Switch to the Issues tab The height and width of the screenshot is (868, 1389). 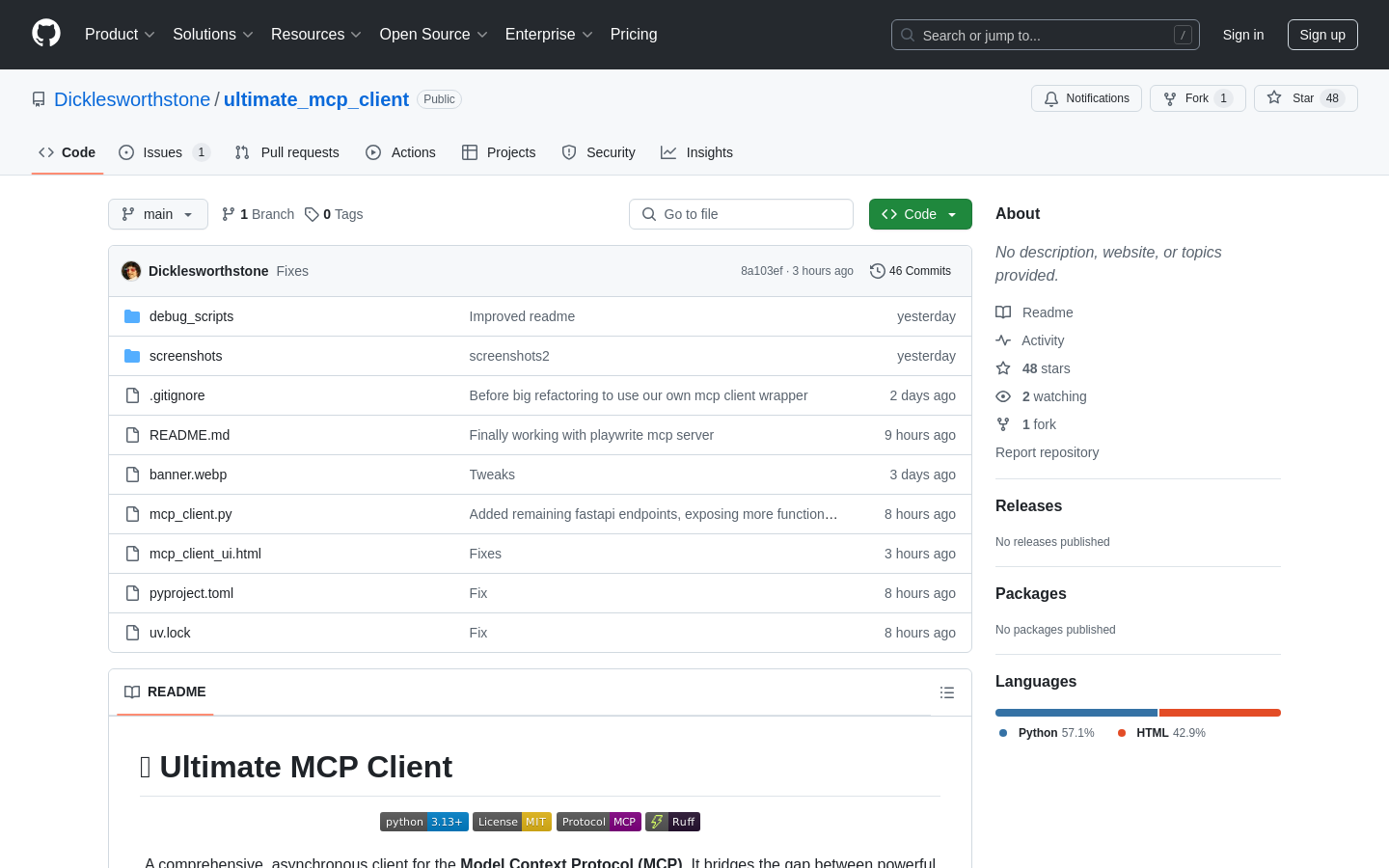tap(163, 152)
